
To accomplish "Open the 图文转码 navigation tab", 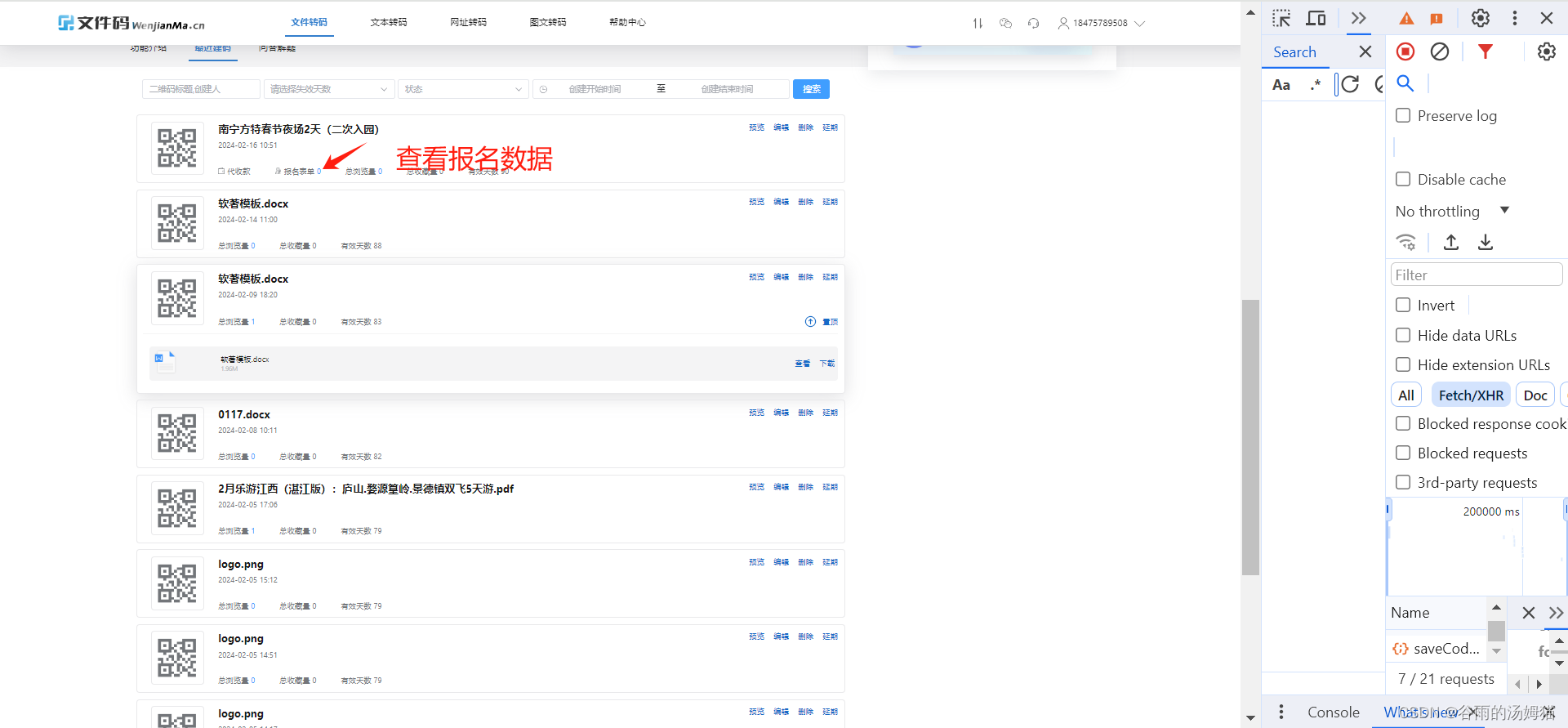I will pyautogui.click(x=548, y=22).
